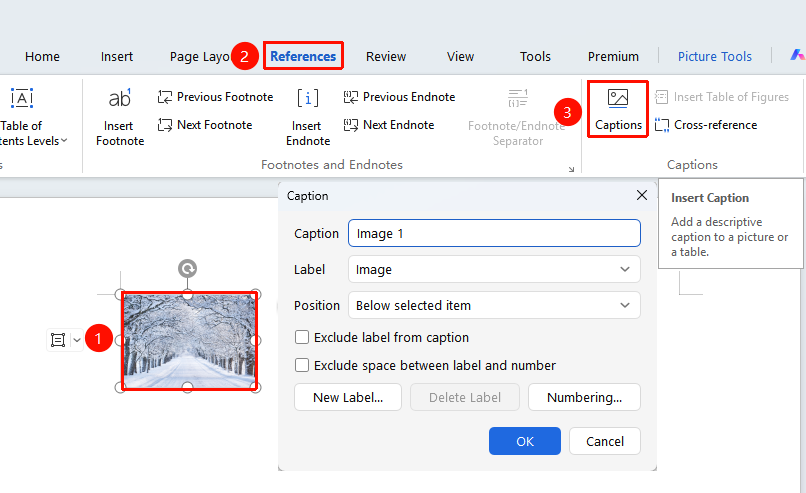The image size is (806, 493).
Task: Open the layout options icon beside picture
Action: pos(58,340)
